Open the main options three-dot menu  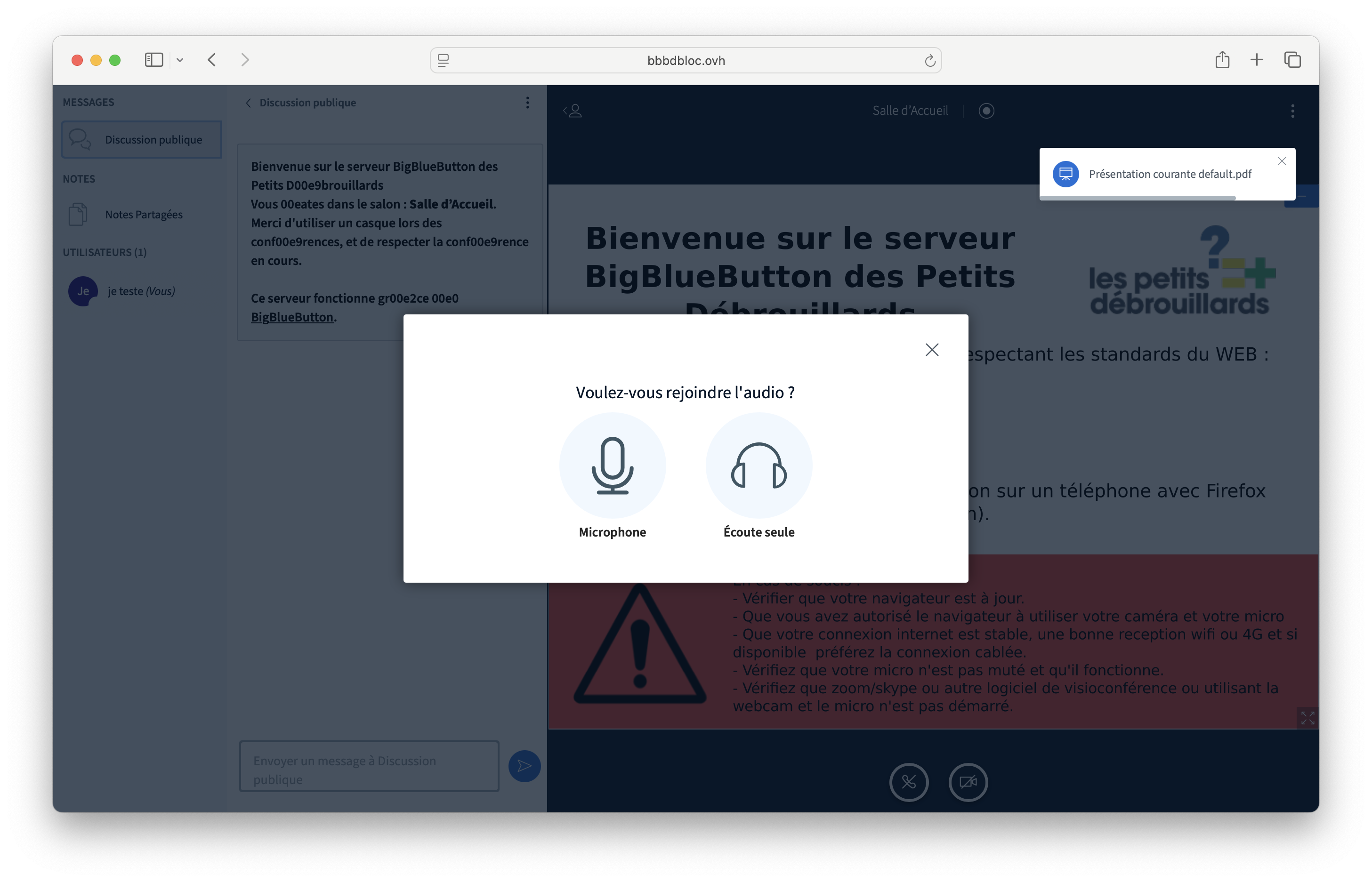(x=1292, y=111)
